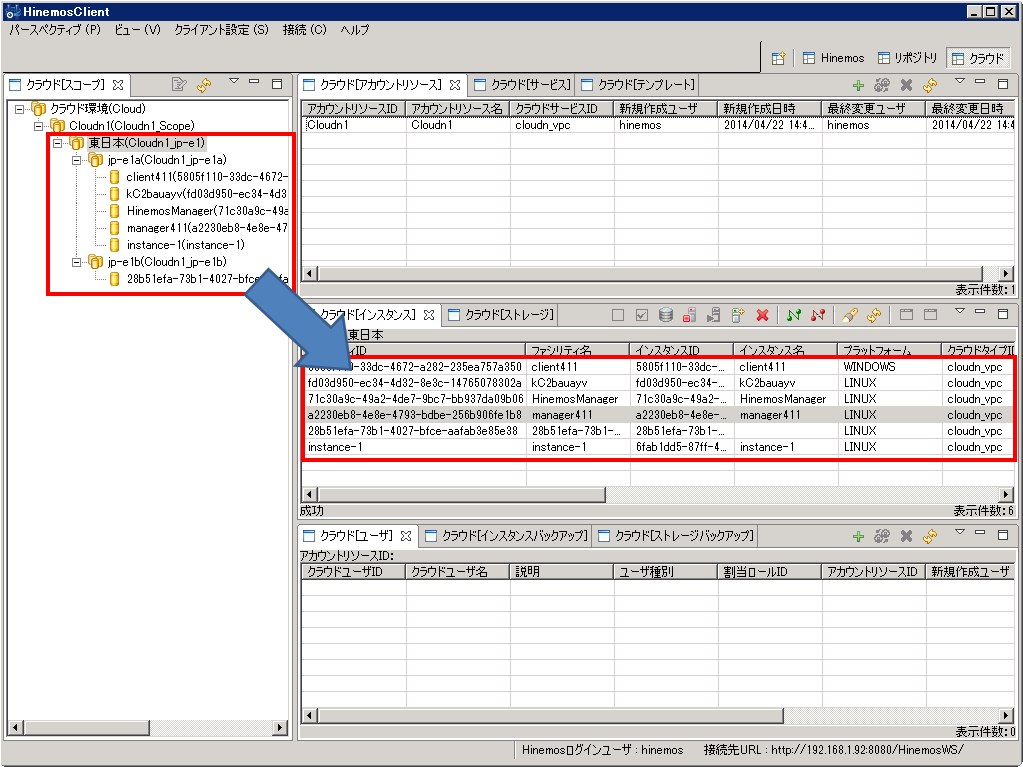Image resolution: width=1023 pixels, height=767 pixels.
Task: Switch to the Hinemos perspective
Action: coord(833,58)
